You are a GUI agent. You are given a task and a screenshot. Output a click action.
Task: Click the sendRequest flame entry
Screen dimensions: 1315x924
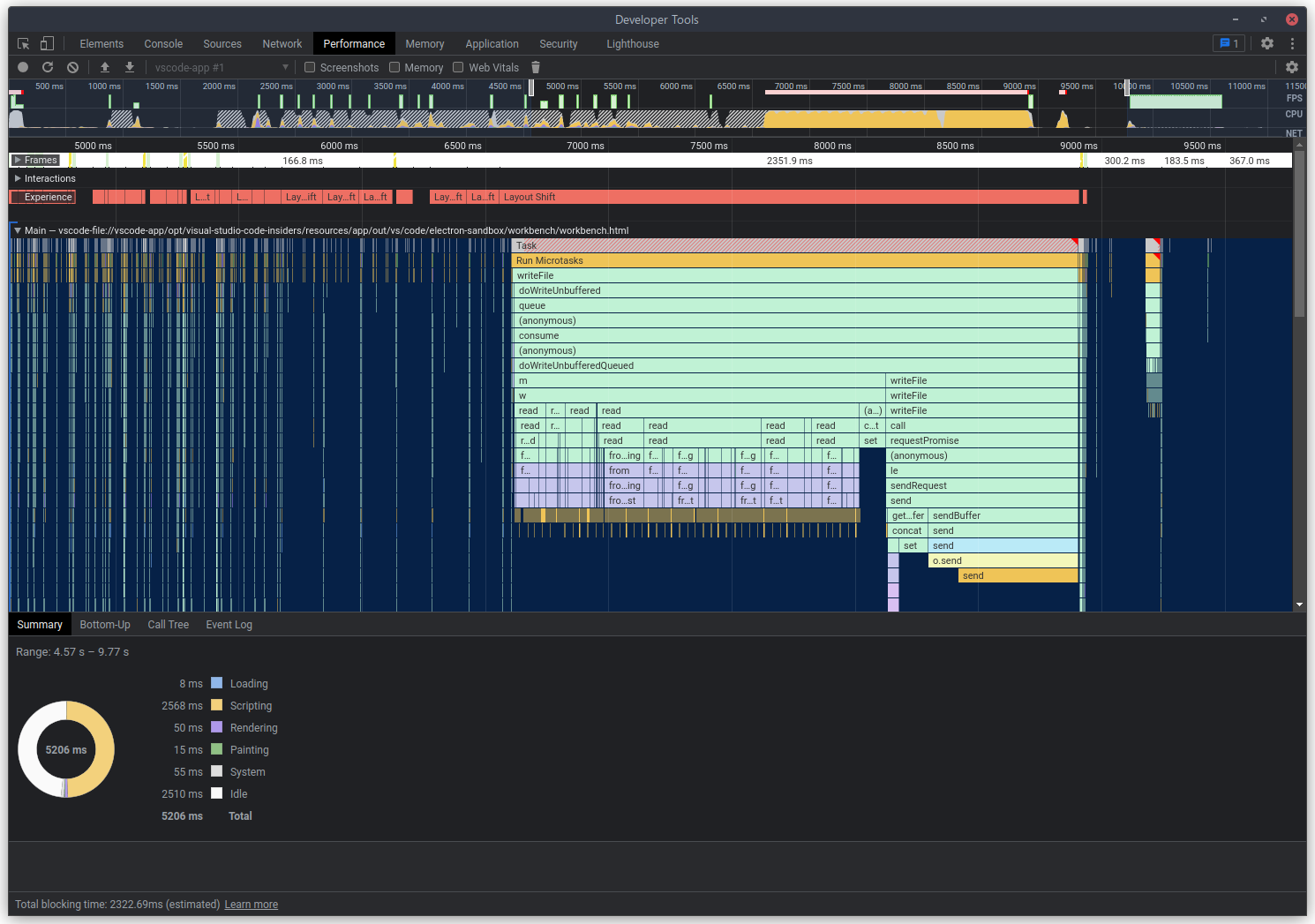pyautogui.click(x=982, y=485)
